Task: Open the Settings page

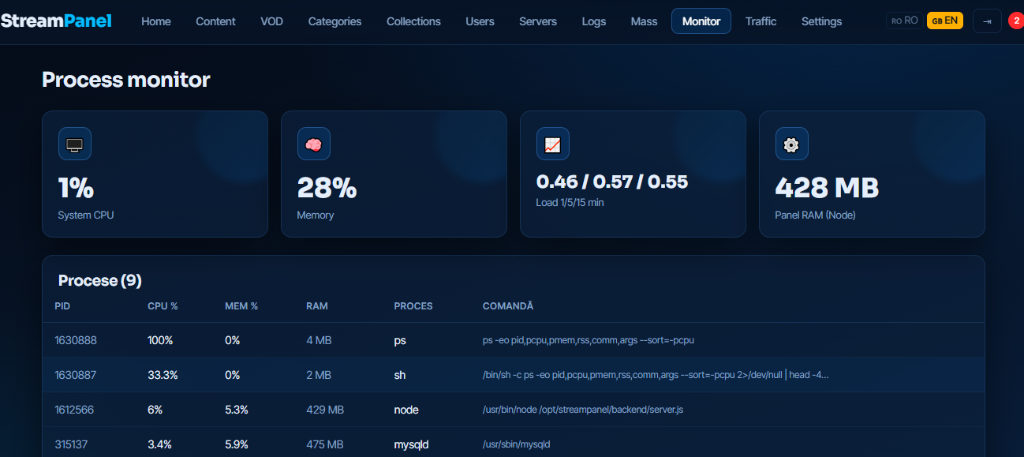Action: [822, 22]
